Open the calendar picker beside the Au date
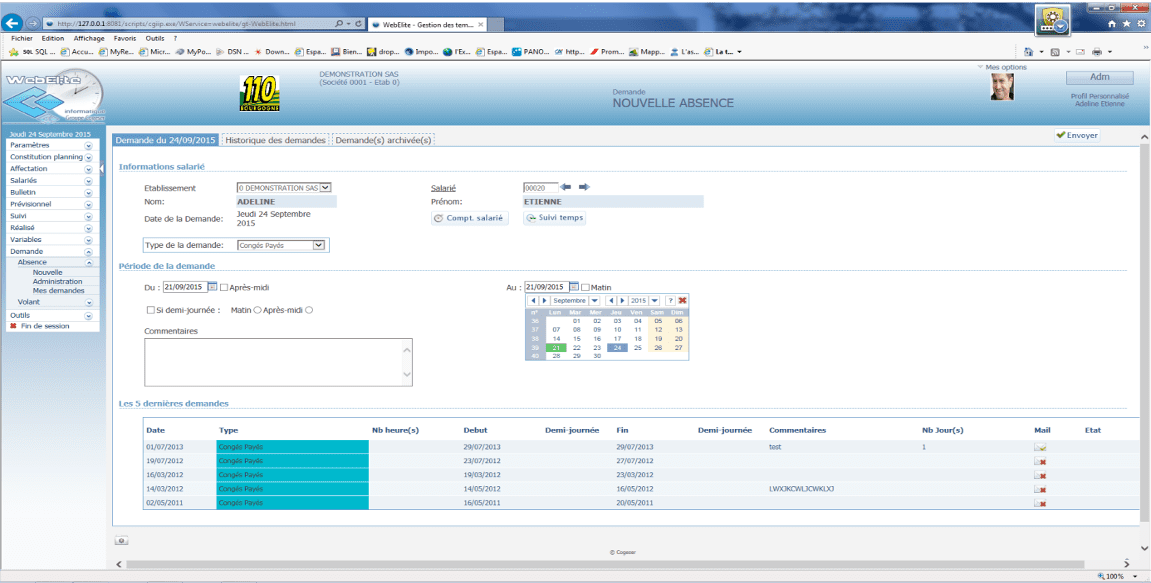 (x=574, y=287)
